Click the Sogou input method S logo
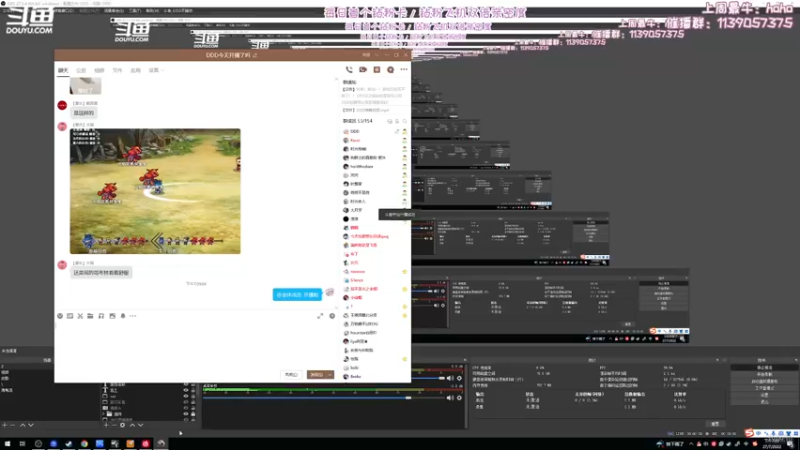This screenshot has width=800, height=450. click(x=749, y=433)
